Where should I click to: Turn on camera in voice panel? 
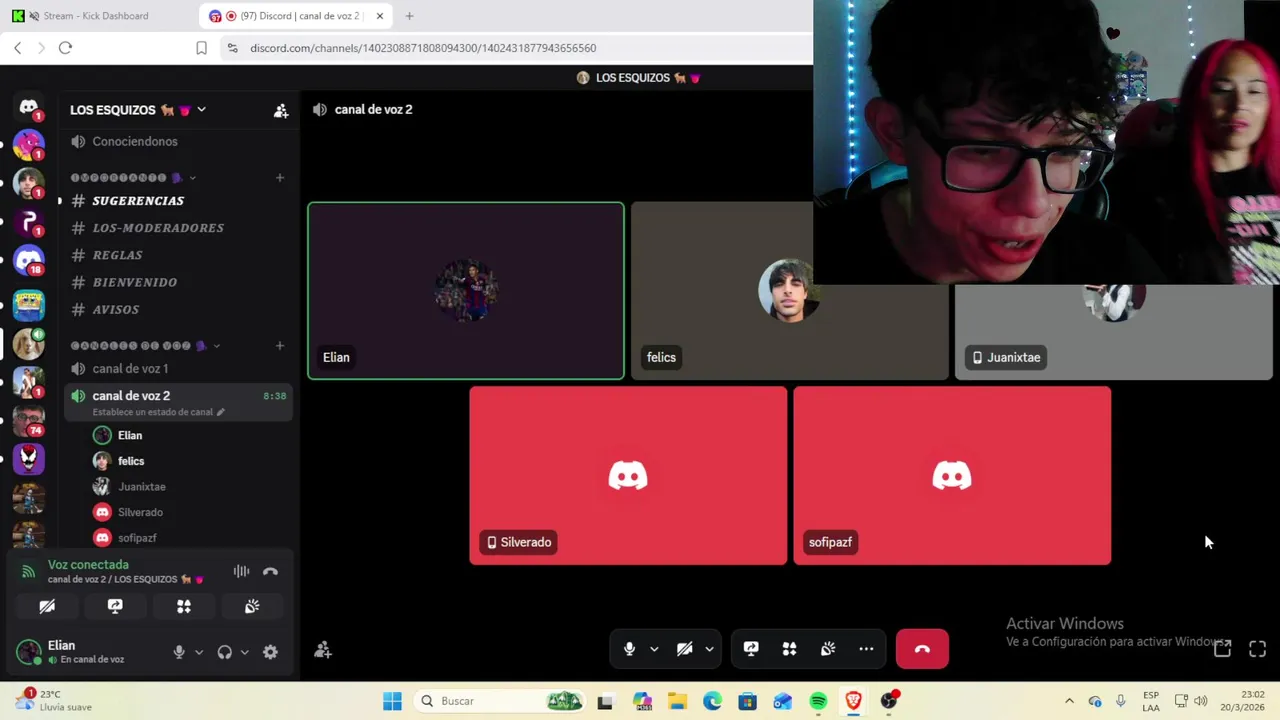[47, 606]
